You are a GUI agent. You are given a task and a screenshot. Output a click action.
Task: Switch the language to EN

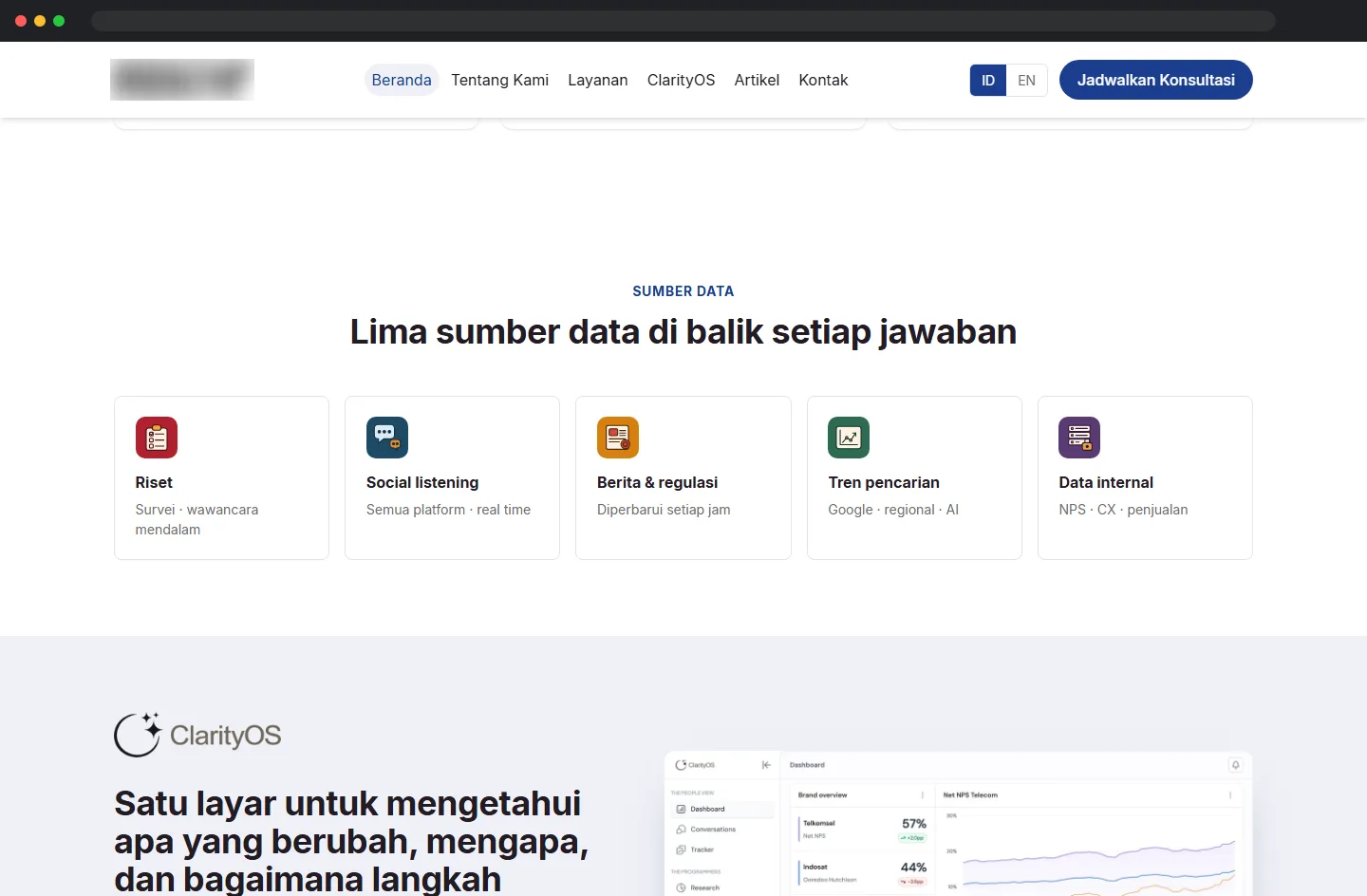pos(1027,80)
